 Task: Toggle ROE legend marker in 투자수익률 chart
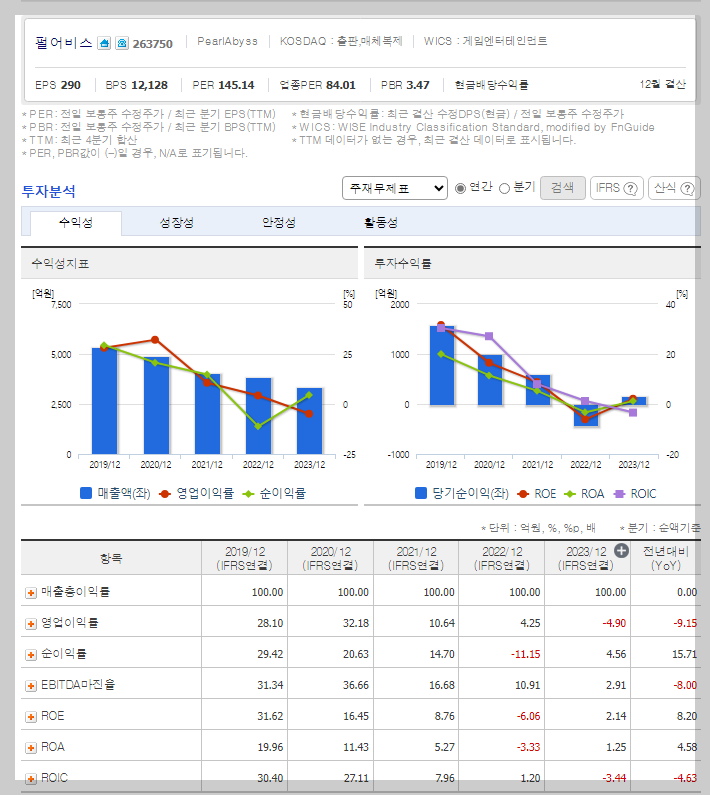[x=523, y=494]
